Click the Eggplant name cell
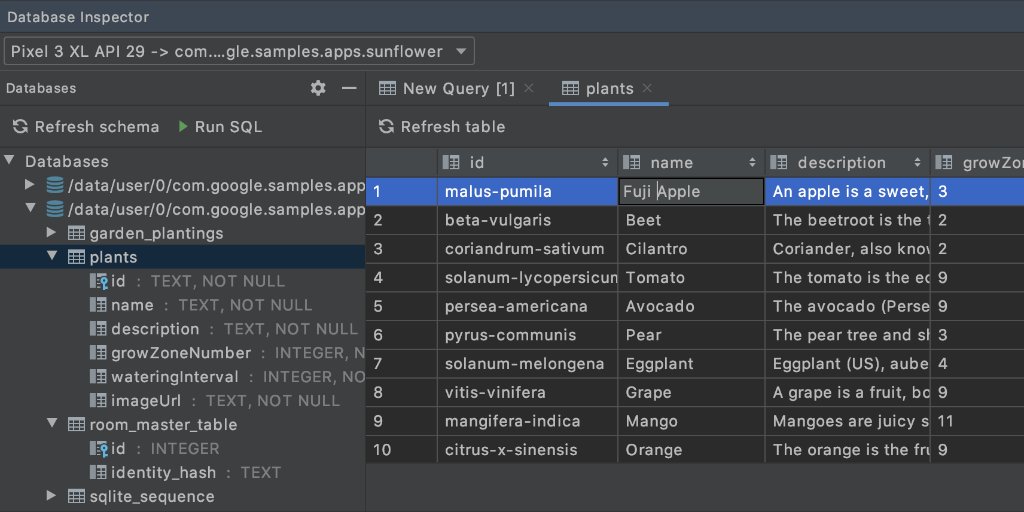1024x512 pixels. (691, 364)
